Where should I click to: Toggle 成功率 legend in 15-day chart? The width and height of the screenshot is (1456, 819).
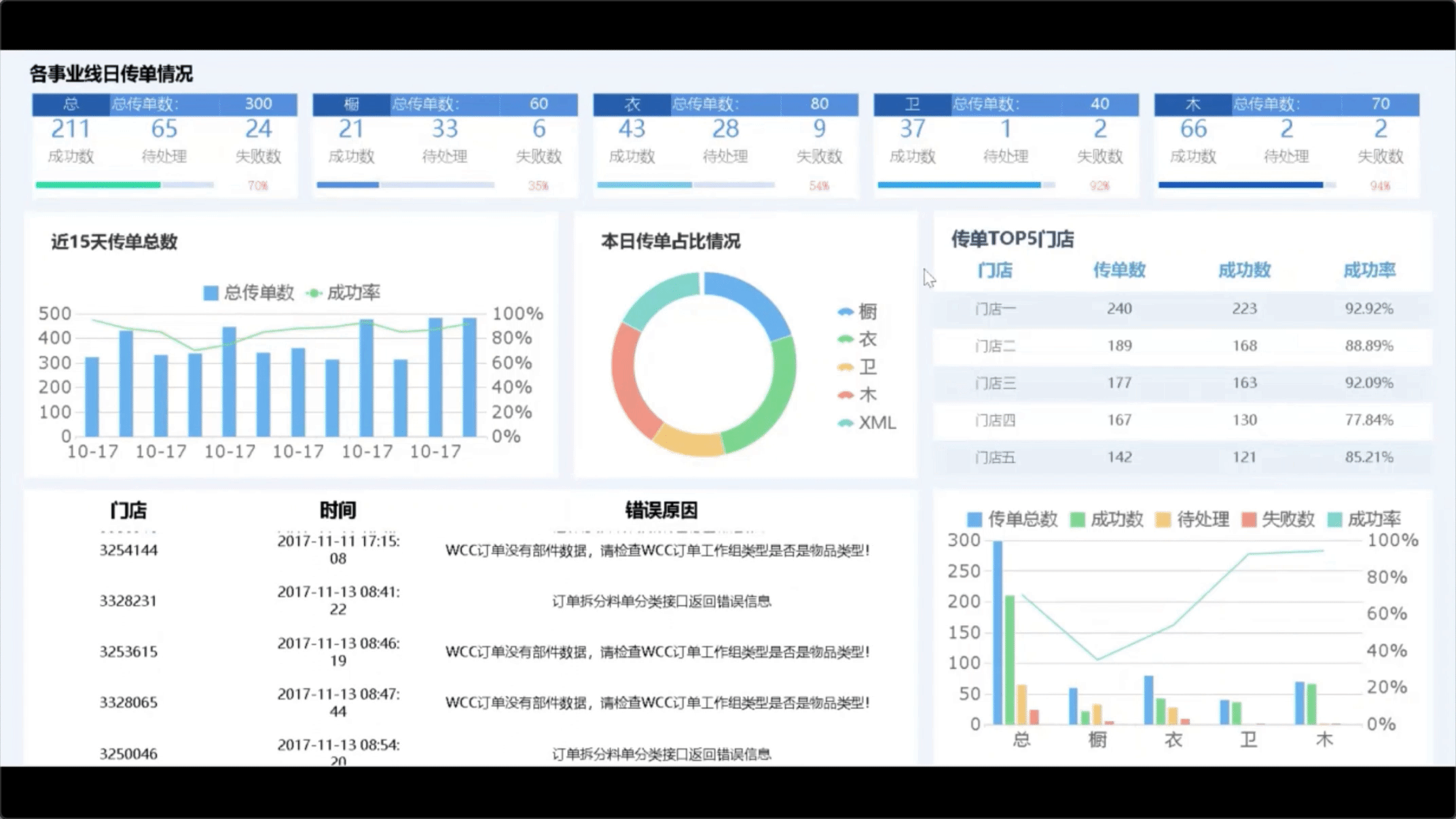[343, 293]
